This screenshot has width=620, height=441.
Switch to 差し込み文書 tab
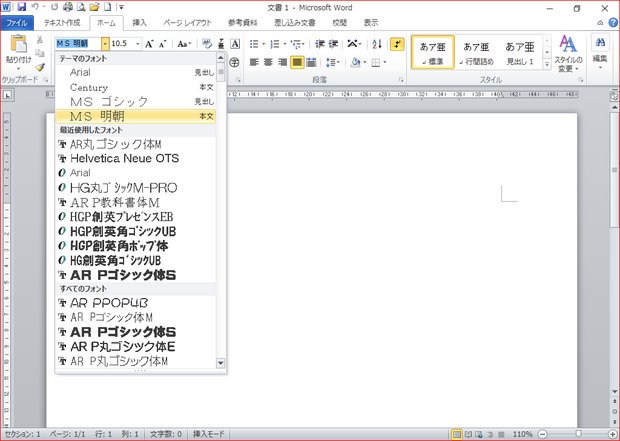295,23
